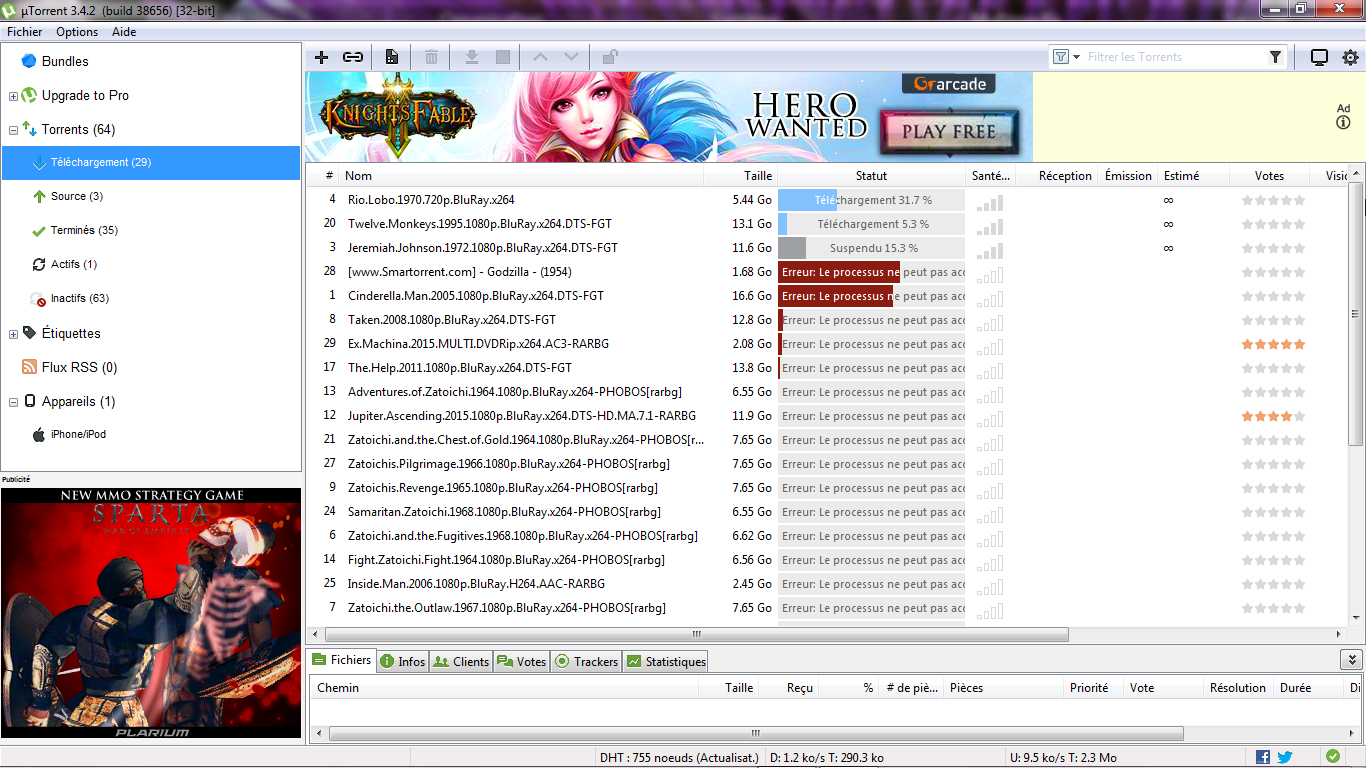Collapse the Torrents (64) tree node
This screenshot has width=1366, height=768.
[13, 130]
